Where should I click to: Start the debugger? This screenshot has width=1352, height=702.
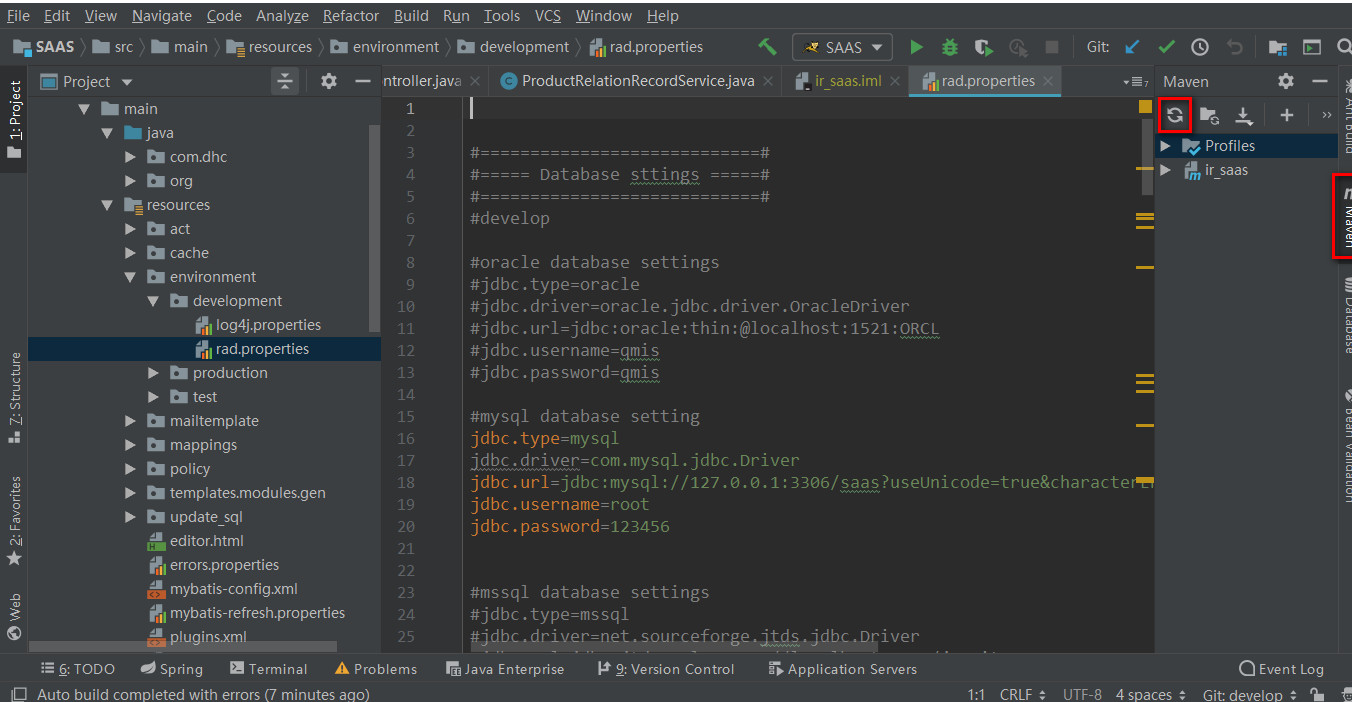coord(948,46)
